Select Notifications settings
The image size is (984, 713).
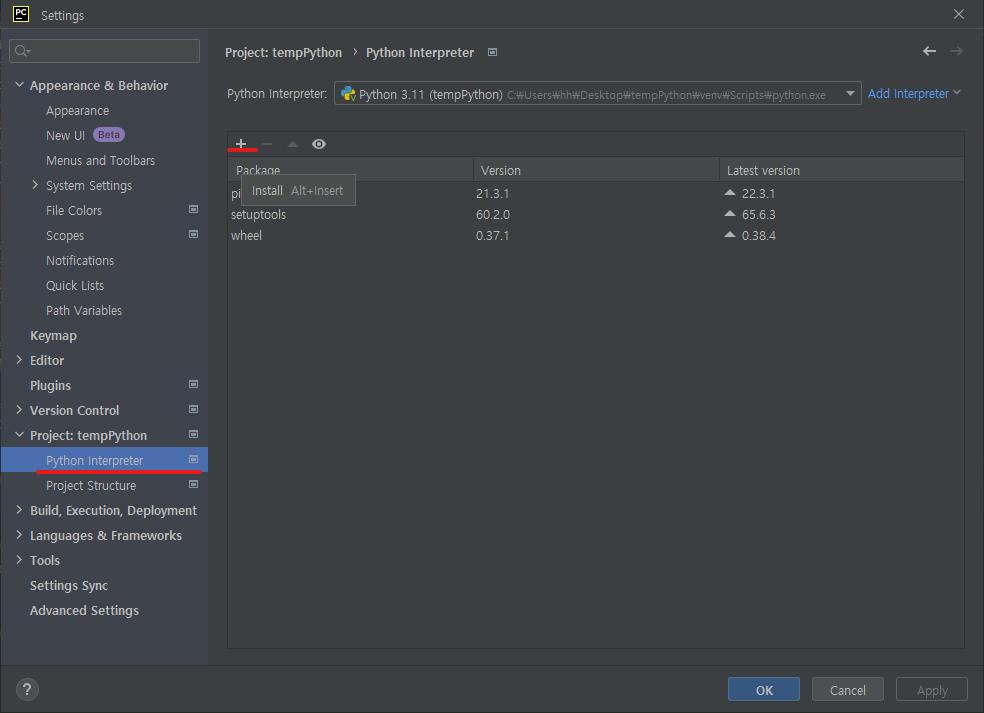coord(80,260)
